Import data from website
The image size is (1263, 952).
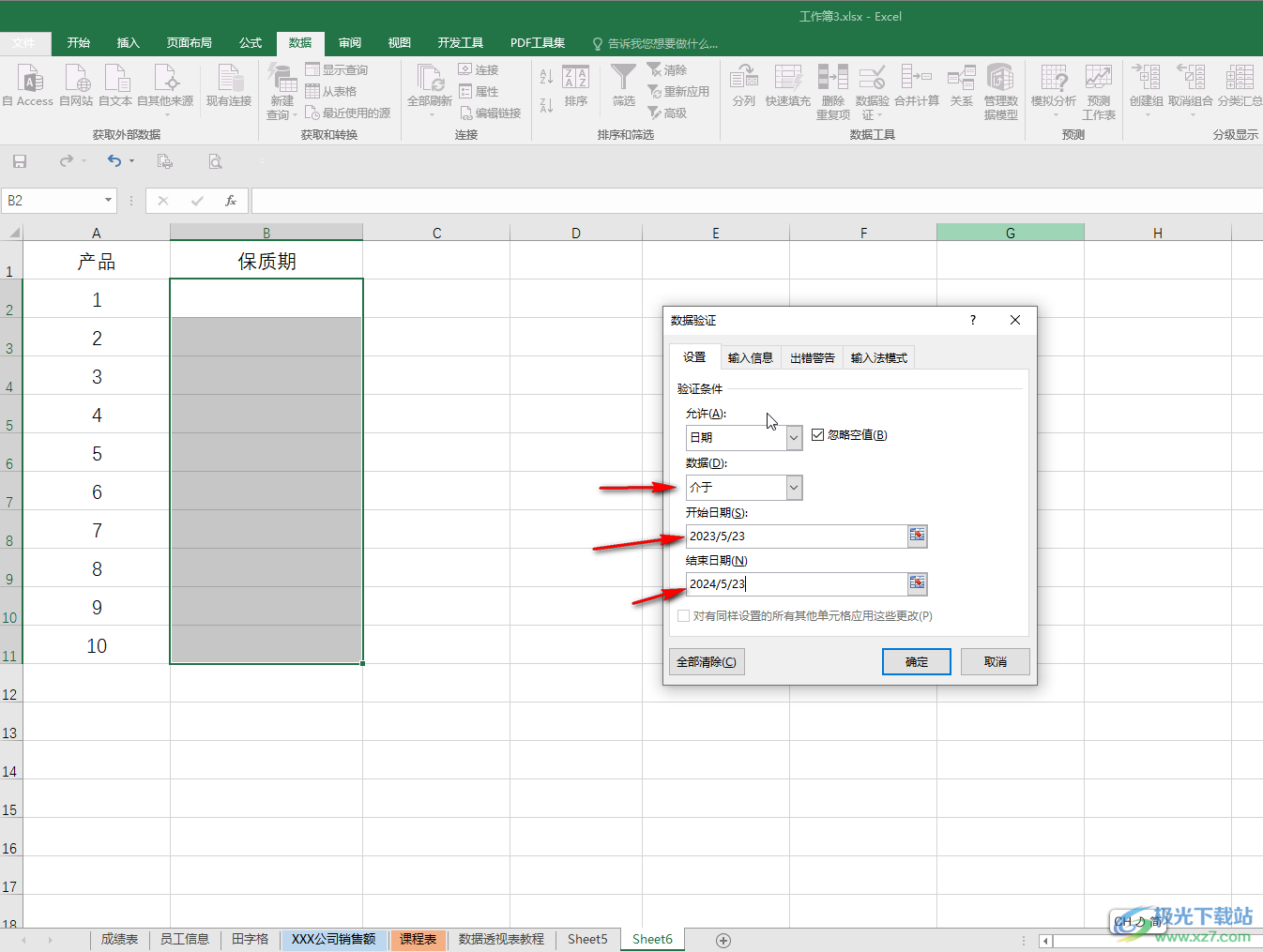(x=76, y=86)
